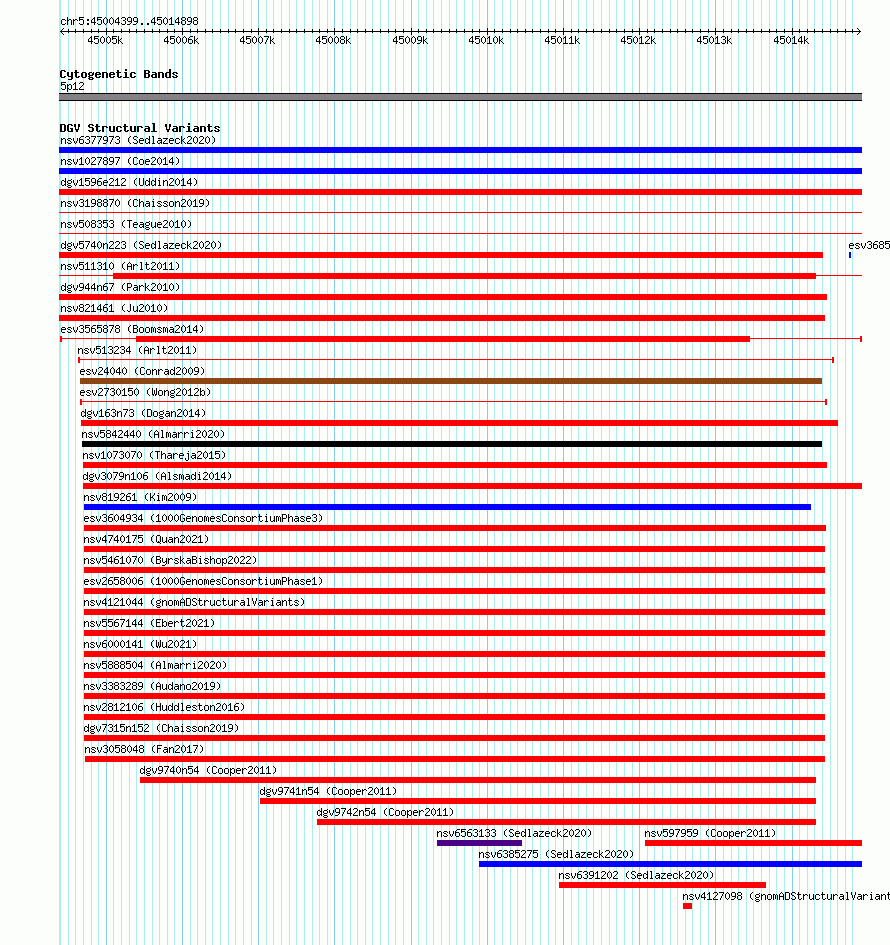890x945 pixels.
Task: Select nsv4121044 (gnomADStructuralVariants) label
Action: coord(194,603)
